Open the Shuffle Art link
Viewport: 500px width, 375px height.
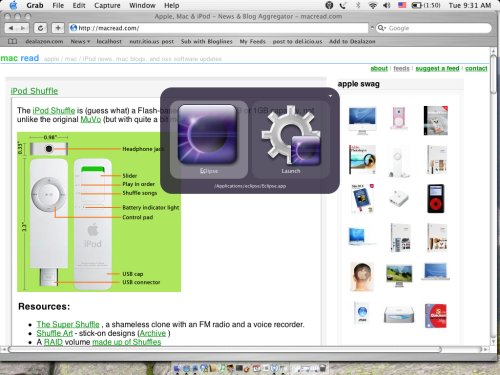55,333
